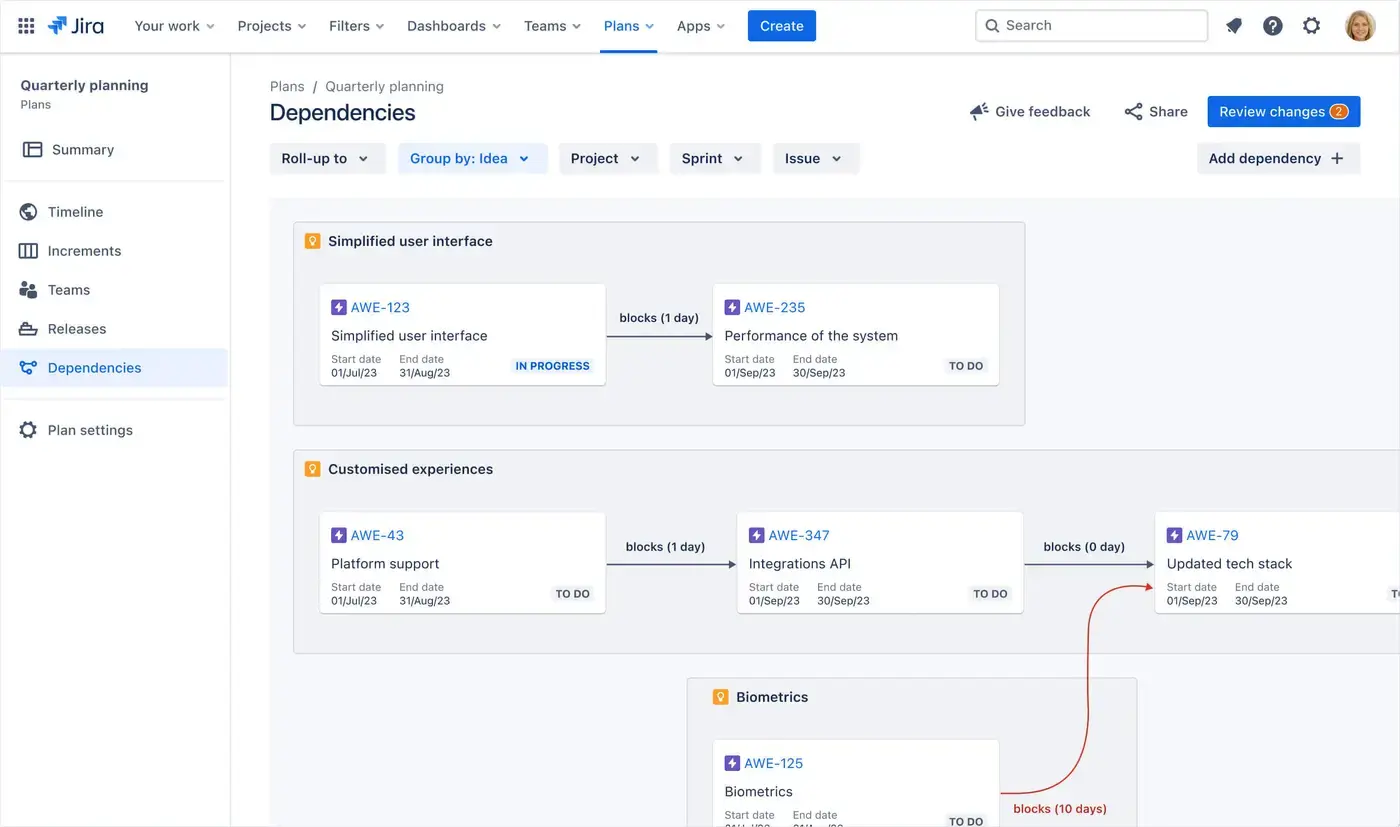Open the app switcher grid icon
1400x827 pixels.
click(x=26, y=26)
